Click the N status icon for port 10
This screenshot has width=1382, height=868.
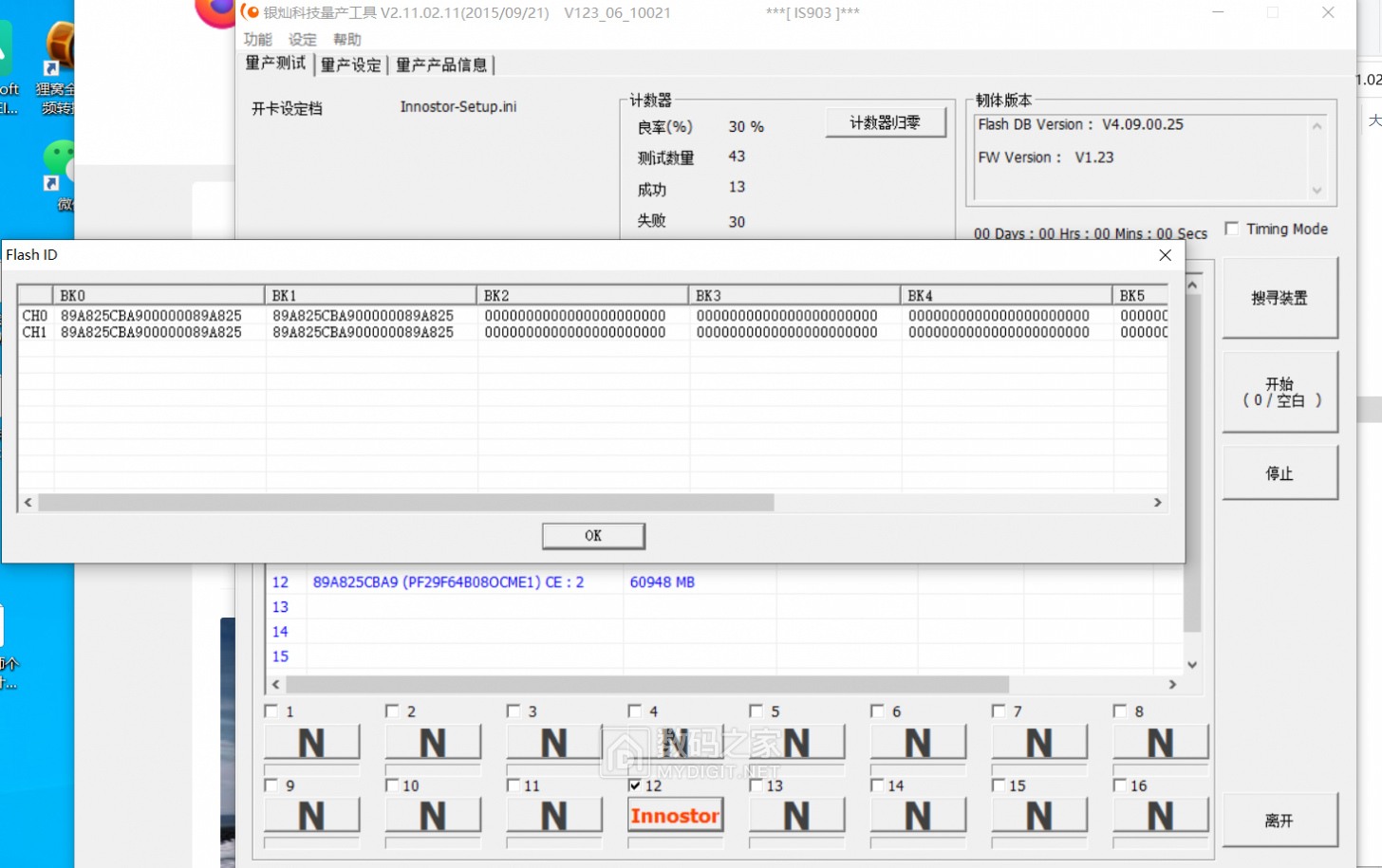tap(433, 816)
